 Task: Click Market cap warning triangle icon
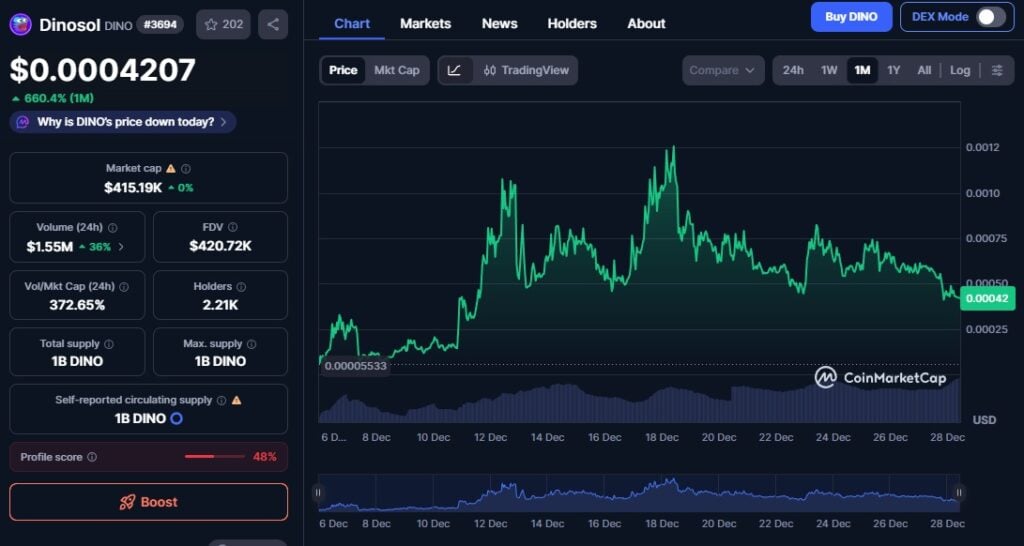[x=171, y=169]
